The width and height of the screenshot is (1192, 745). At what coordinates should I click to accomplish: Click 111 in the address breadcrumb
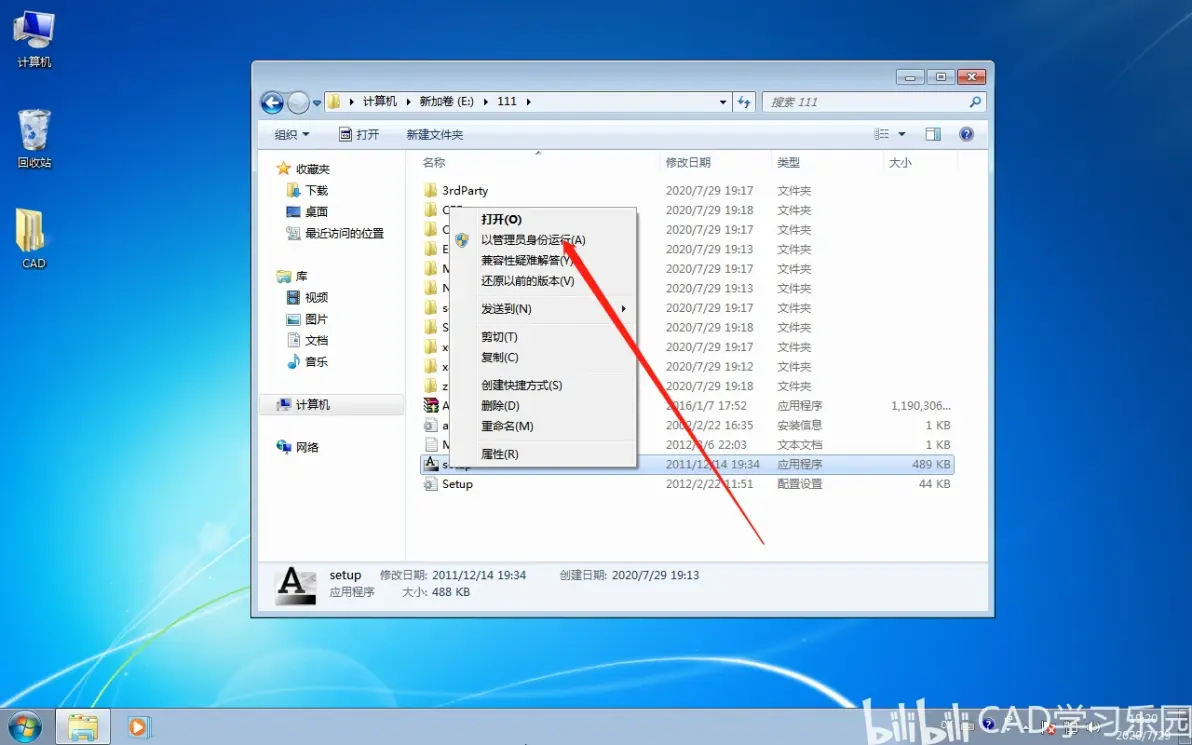click(507, 101)
